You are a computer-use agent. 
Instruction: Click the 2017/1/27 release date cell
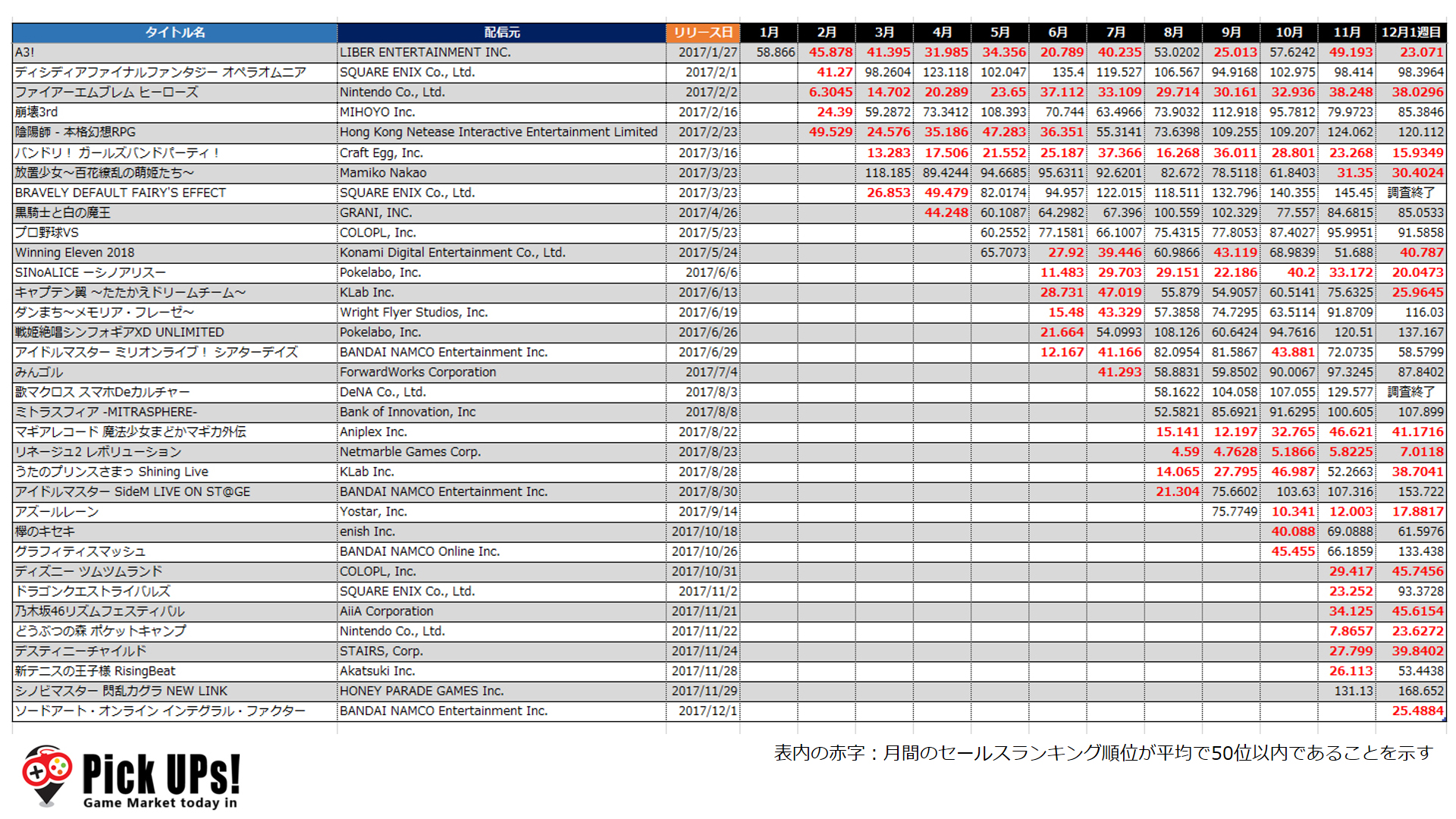click(703, 52)
